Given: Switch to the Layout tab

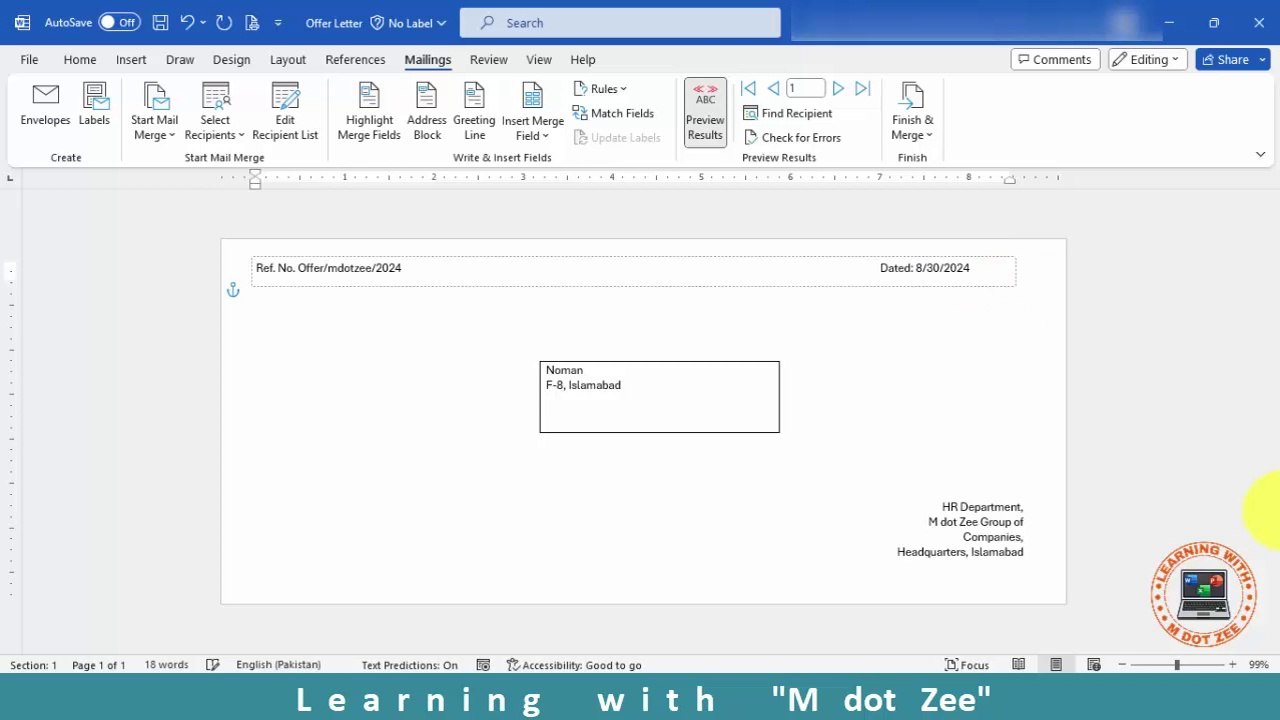Looking at the screenshot, I should coord(288,60).
